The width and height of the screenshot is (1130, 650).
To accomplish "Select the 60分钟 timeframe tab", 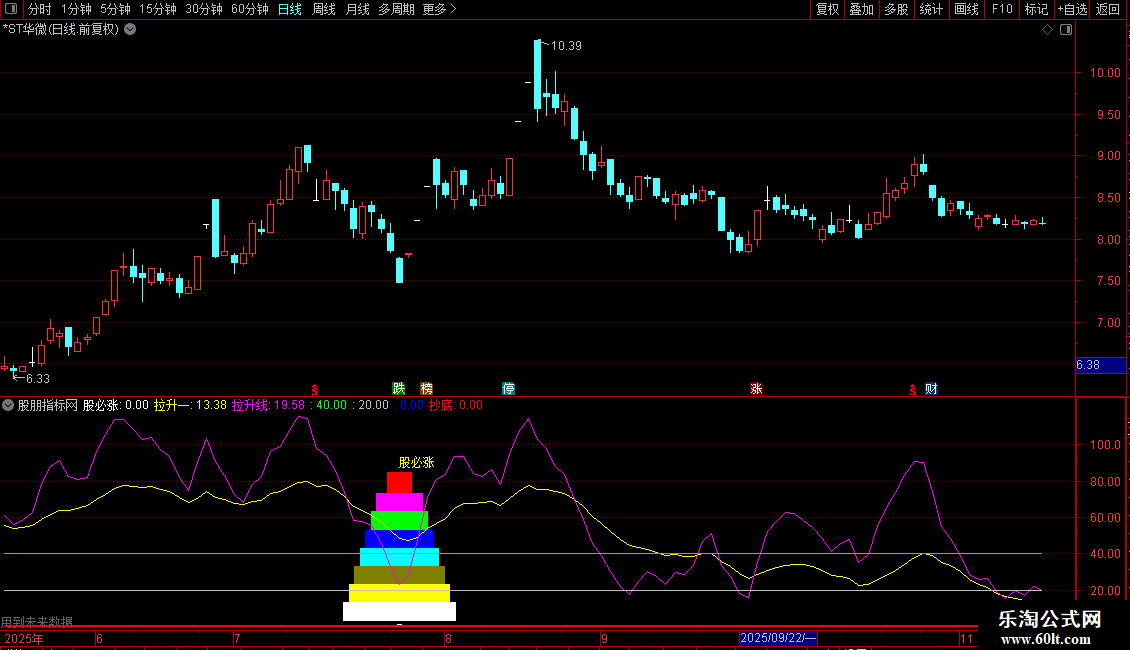I will pos(250,9).
